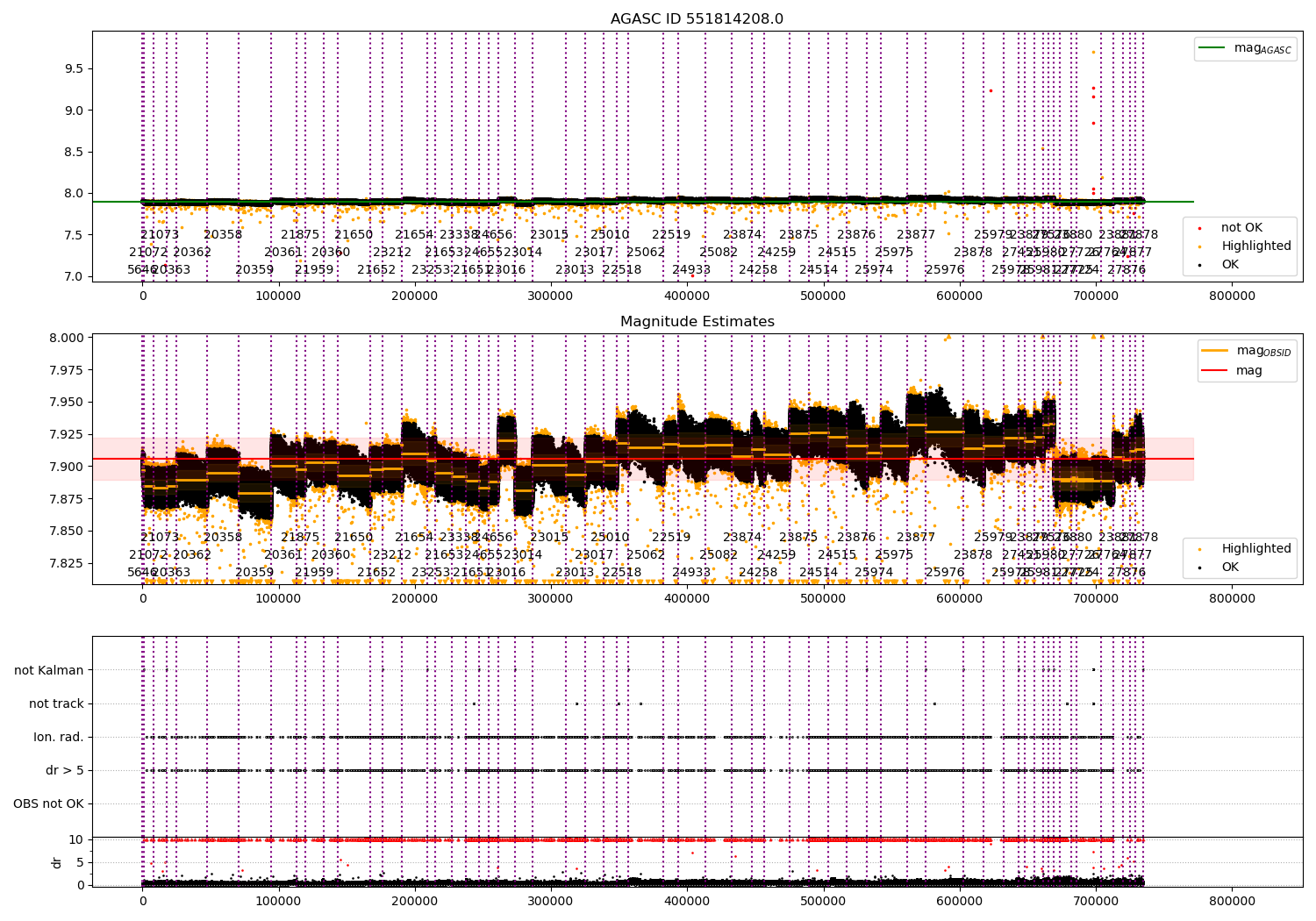This screenshot has height=921, width=1316.
Task: Click obsid label 22519 in the top plot
Action: [671, 235]
